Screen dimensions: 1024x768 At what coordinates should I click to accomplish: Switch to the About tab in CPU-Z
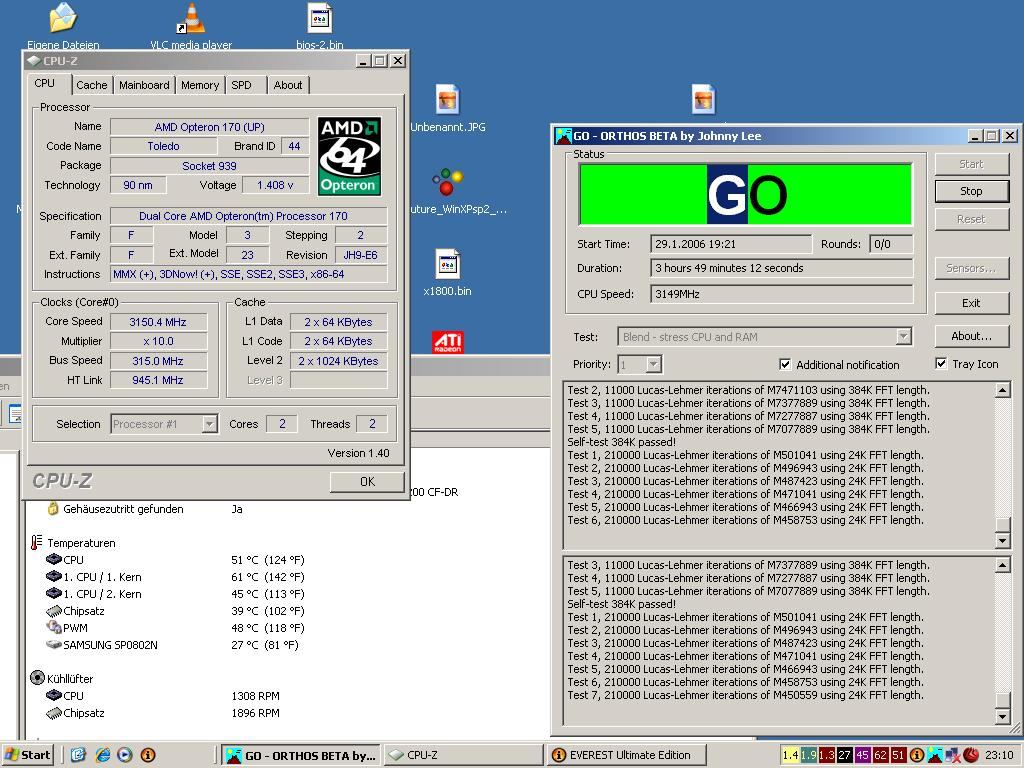288,85
